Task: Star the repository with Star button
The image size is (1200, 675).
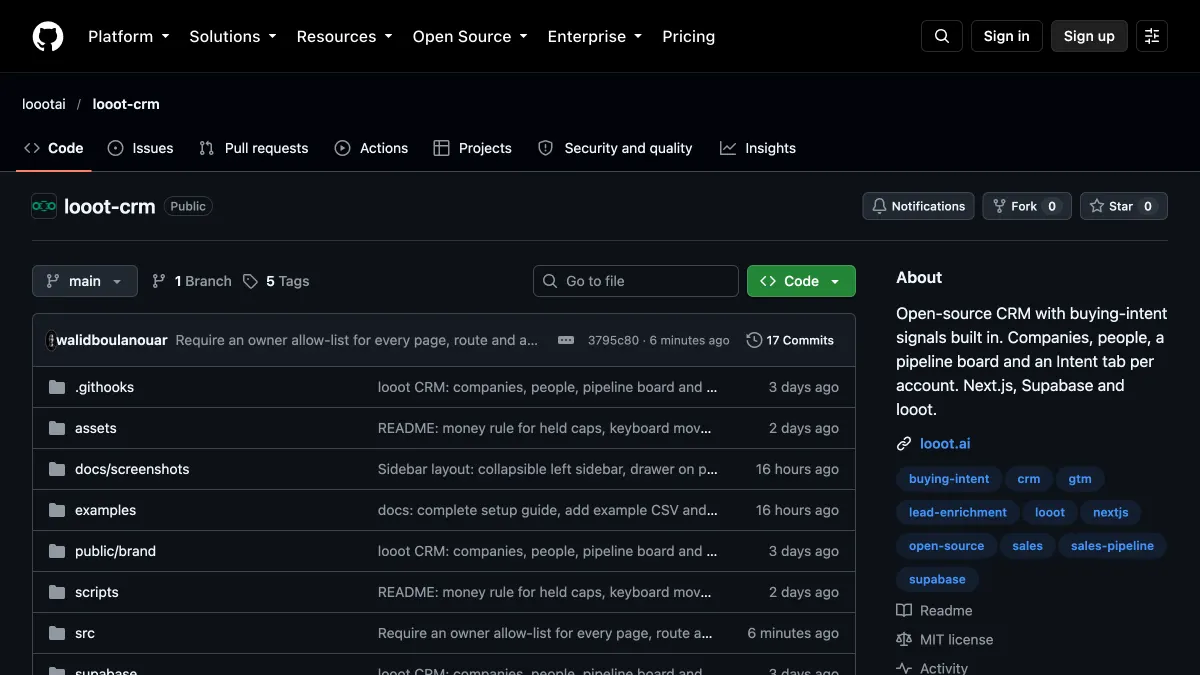Action: (1124, 206)
